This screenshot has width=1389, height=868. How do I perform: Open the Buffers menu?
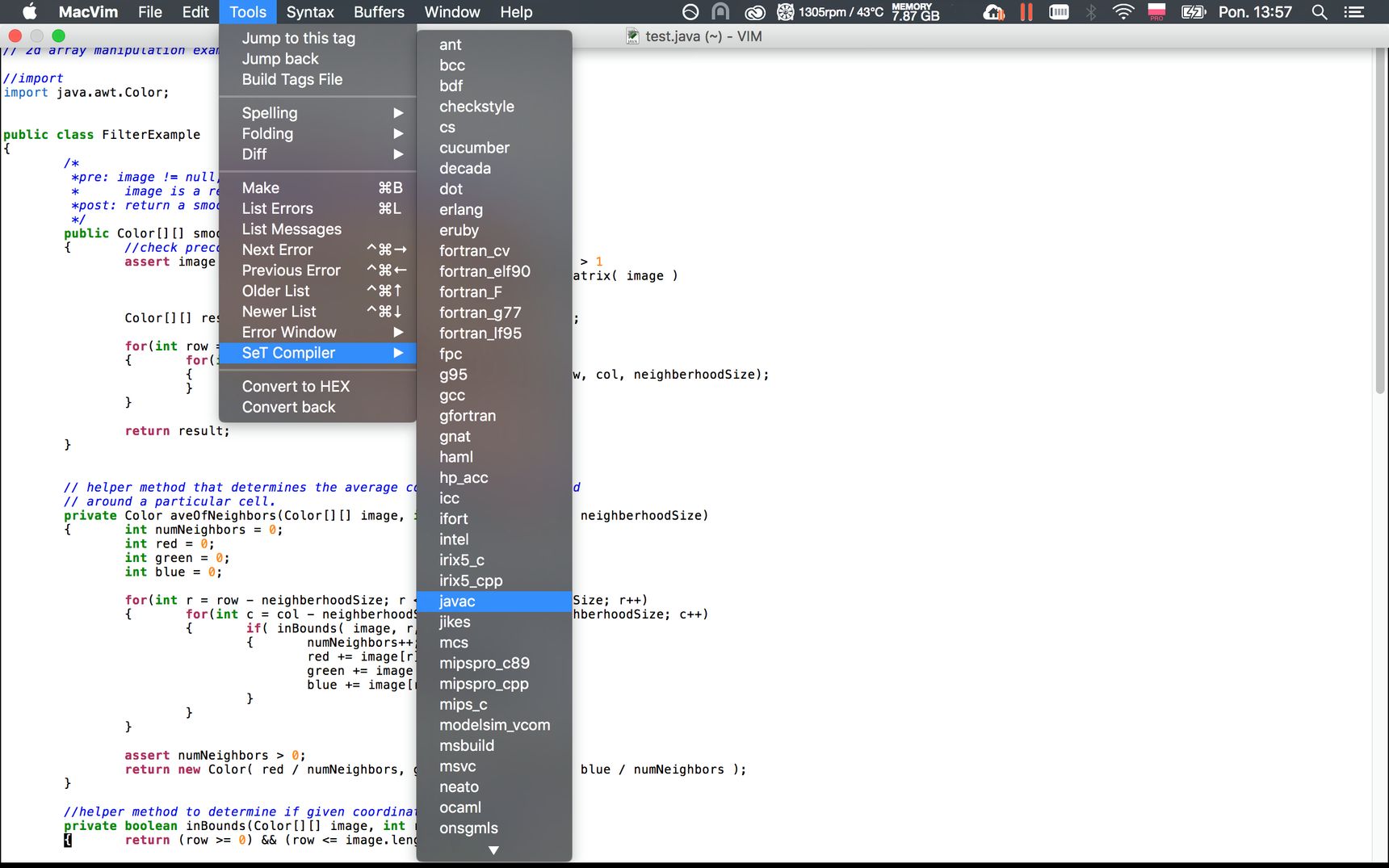click(379, 12)
